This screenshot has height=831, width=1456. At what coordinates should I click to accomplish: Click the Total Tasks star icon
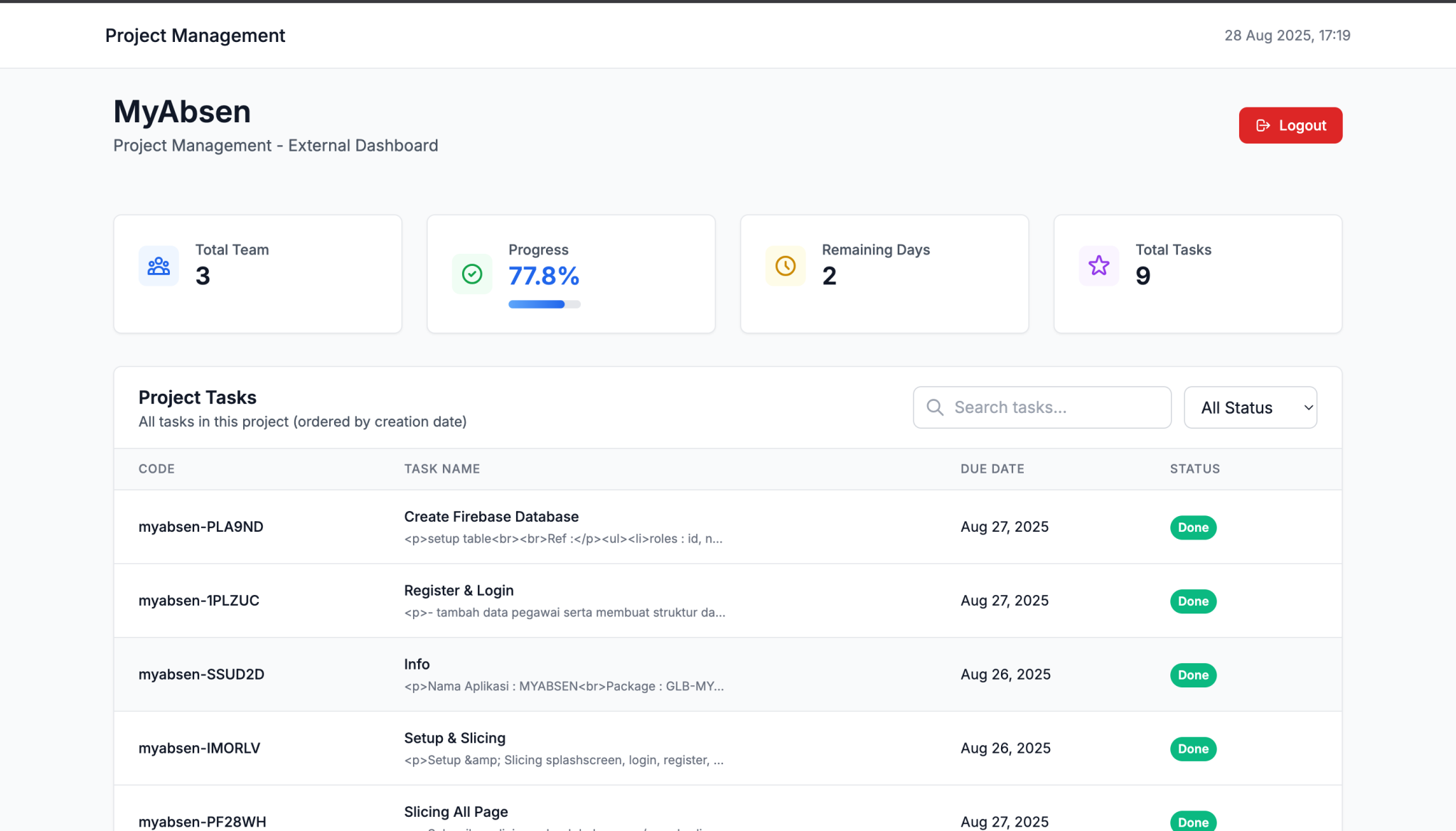(x=1099, y=266)
